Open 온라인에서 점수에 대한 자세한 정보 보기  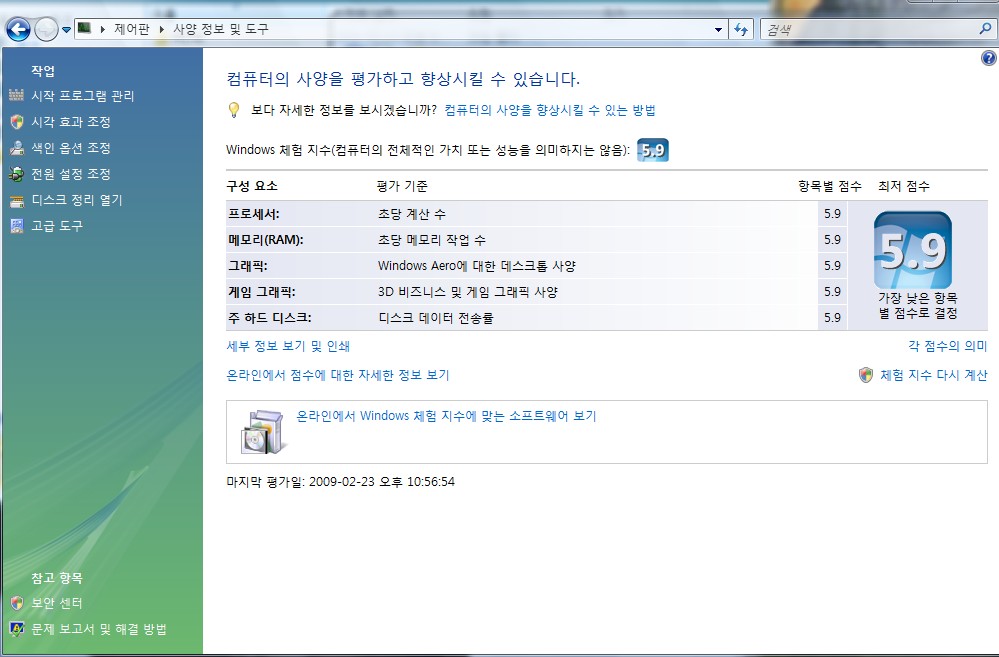(338, 375)
